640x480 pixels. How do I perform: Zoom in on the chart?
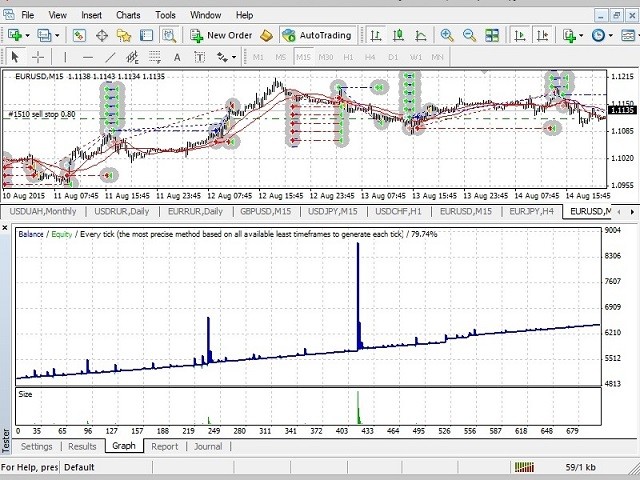point(447,36)
